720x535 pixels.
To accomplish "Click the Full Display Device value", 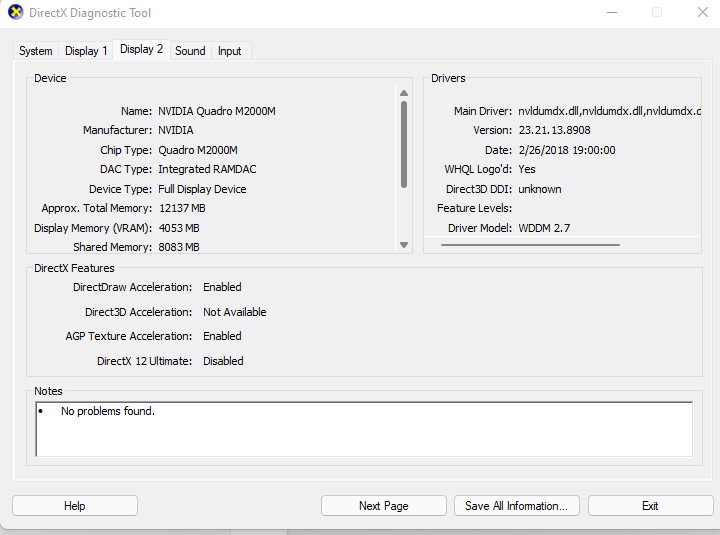I will [202, 189].
